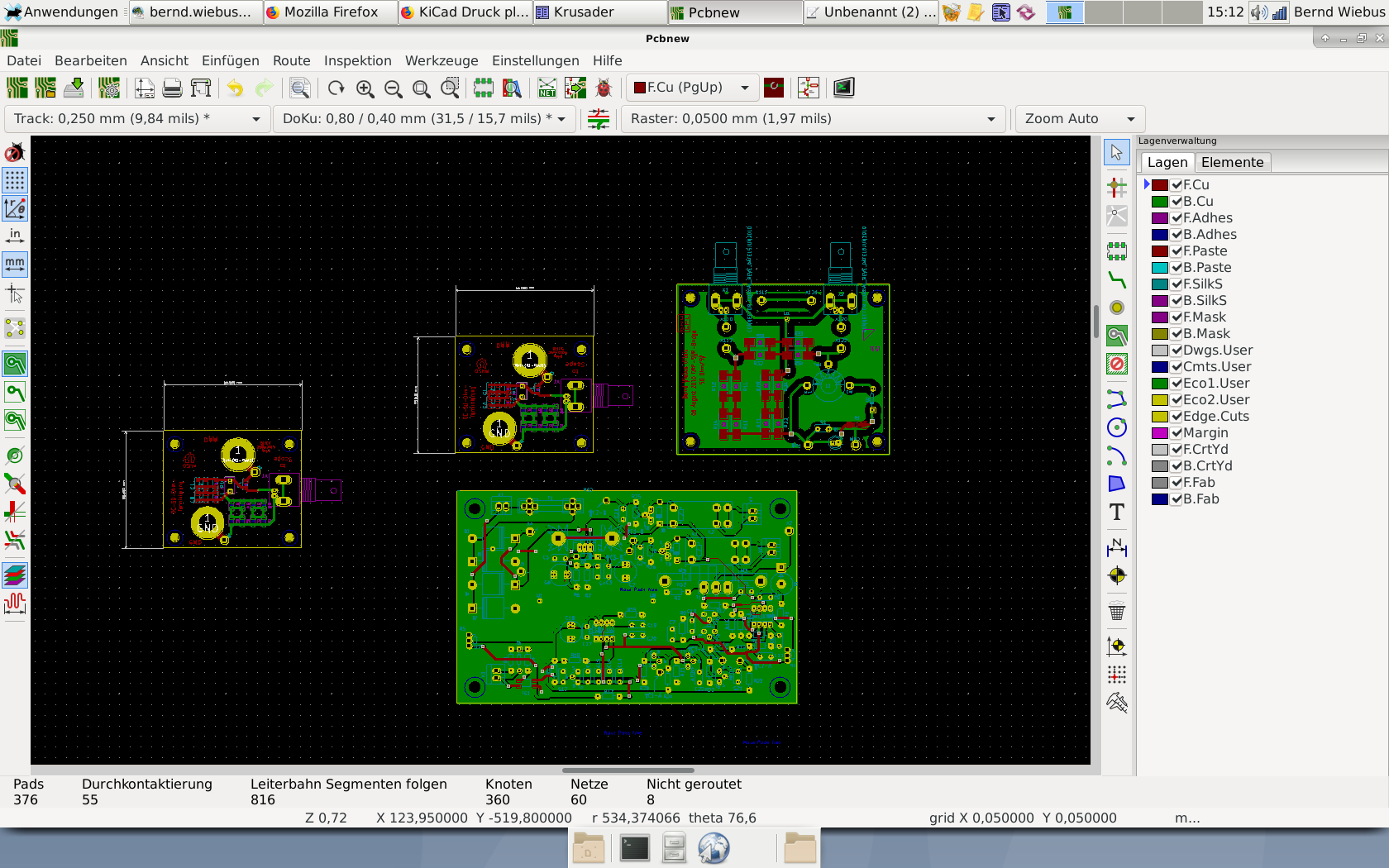Click the Edge.Cuts yellow color swatch
The width and height of the screenshot is (1389, 868).
1160,417
